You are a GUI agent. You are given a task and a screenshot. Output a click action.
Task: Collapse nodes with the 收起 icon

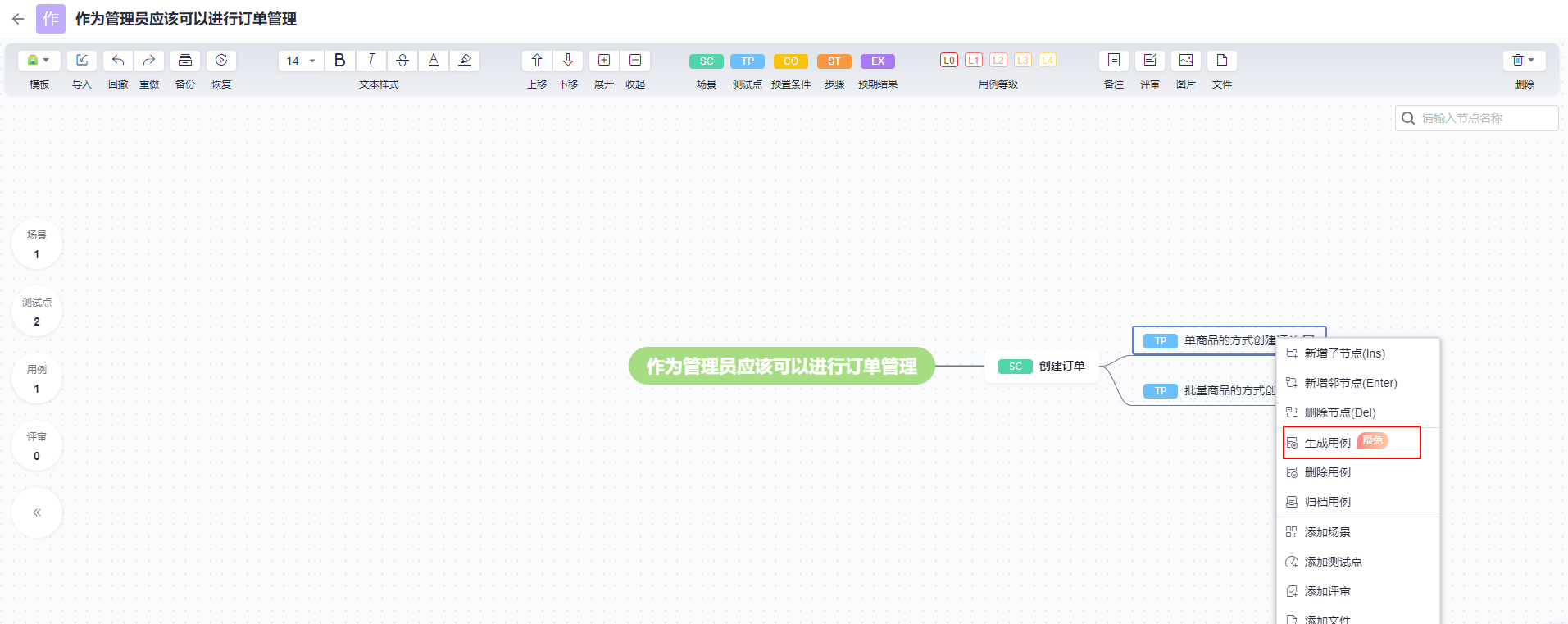[x=635, y=61]
